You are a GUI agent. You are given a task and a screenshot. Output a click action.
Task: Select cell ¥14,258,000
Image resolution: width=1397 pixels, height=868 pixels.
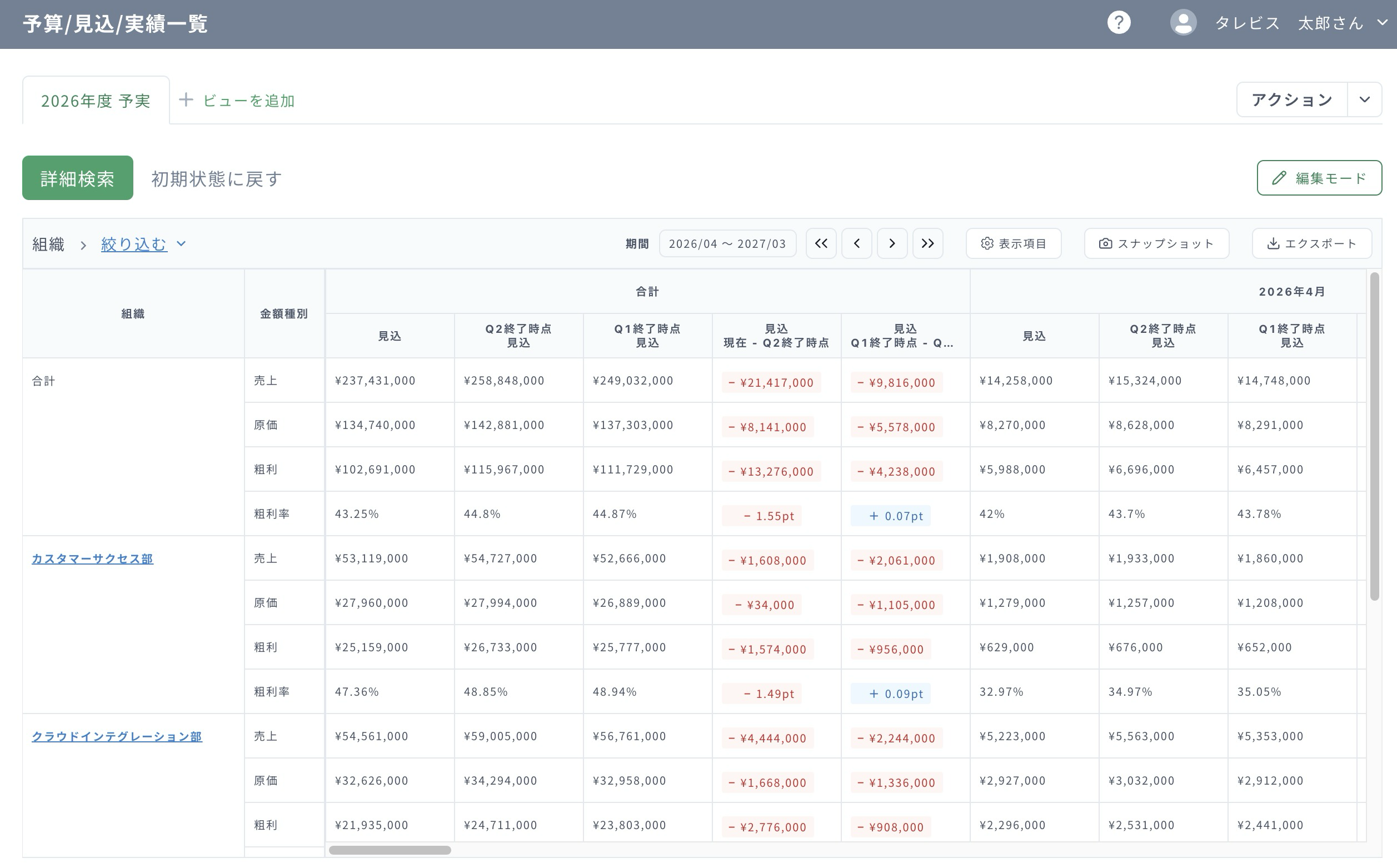pos(1034,381)
